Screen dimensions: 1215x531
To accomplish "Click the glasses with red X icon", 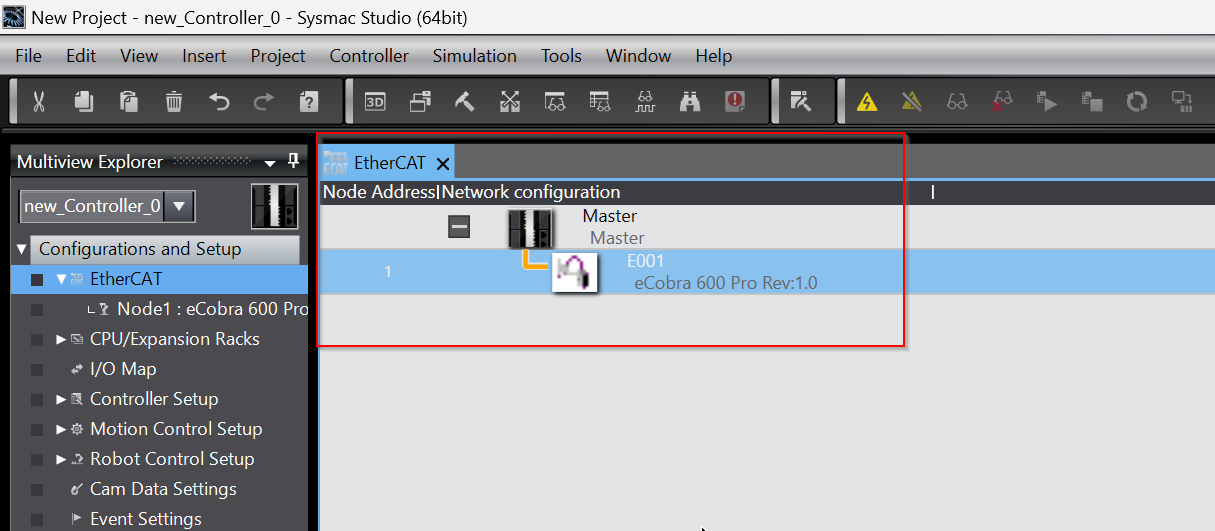I will (x=1002, y=101).
